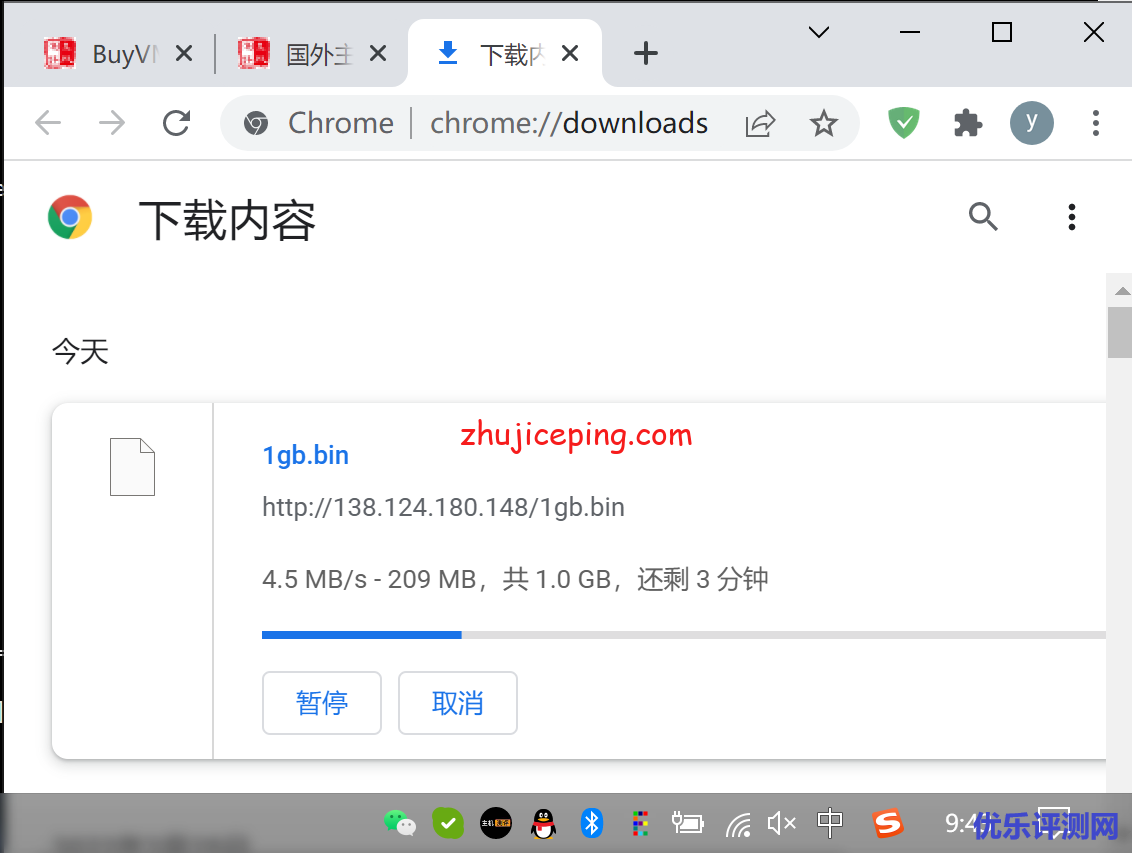Viewport: 1132px width, 853px height.
Task: Close the BuyVM tab
Action: coord(184,53)
